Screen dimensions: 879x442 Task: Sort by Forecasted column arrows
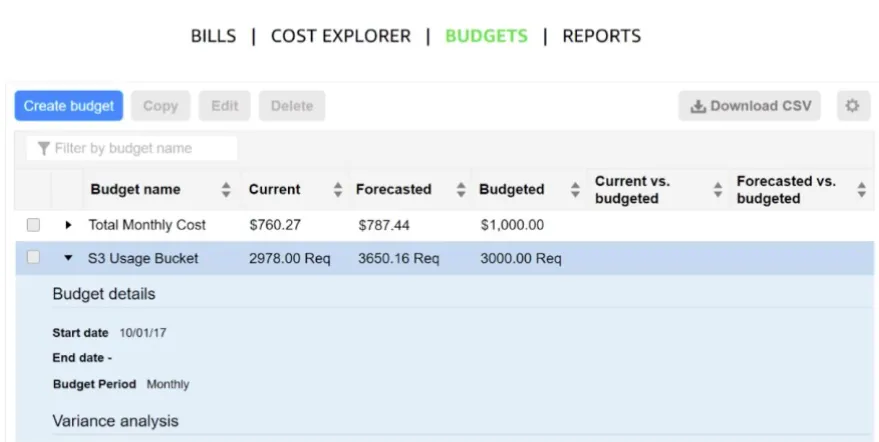coord(461,190)
